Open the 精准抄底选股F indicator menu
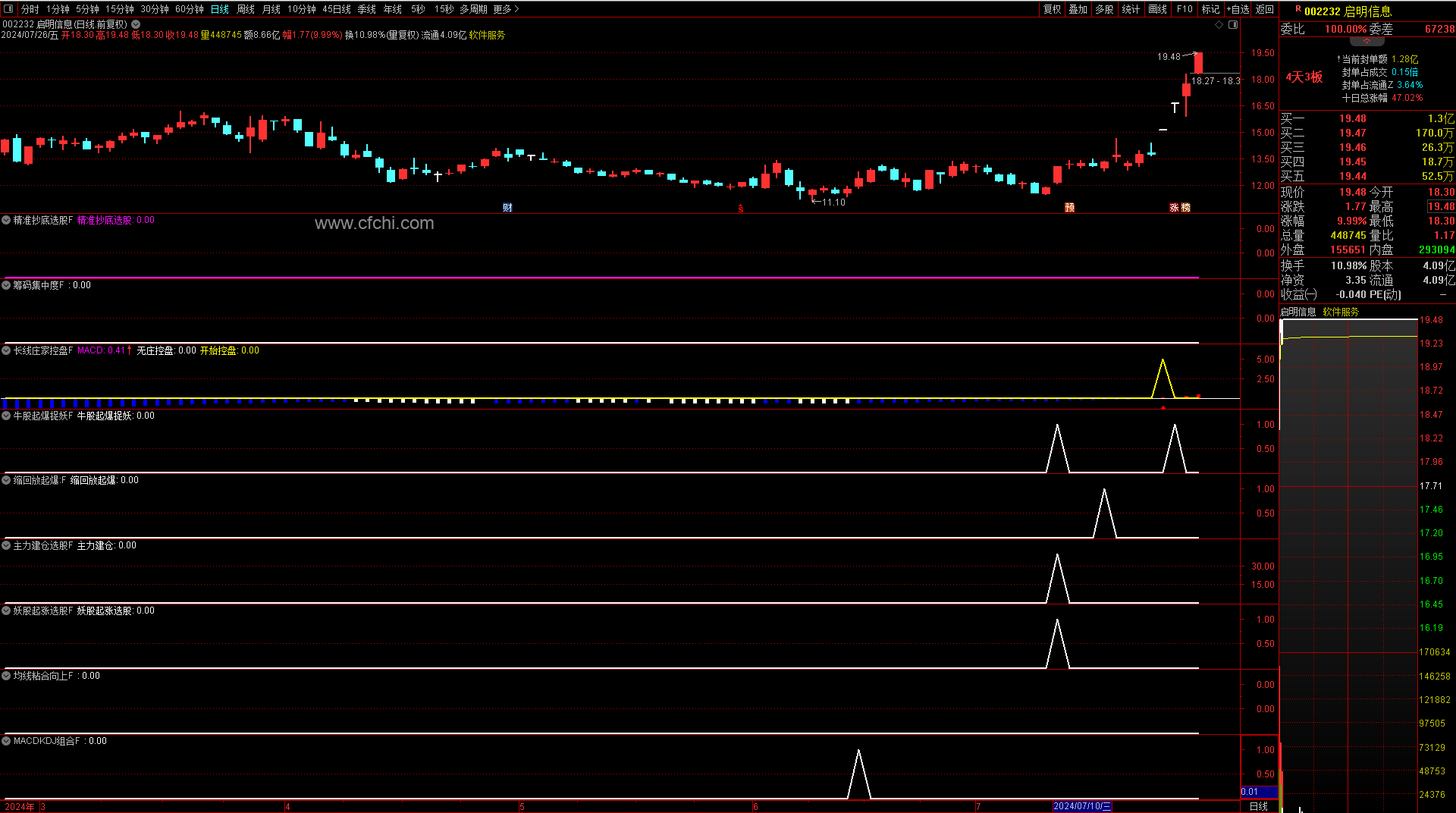Image resolution: width=1456 pixels, height=813 pixels. (x=6, y=220)
